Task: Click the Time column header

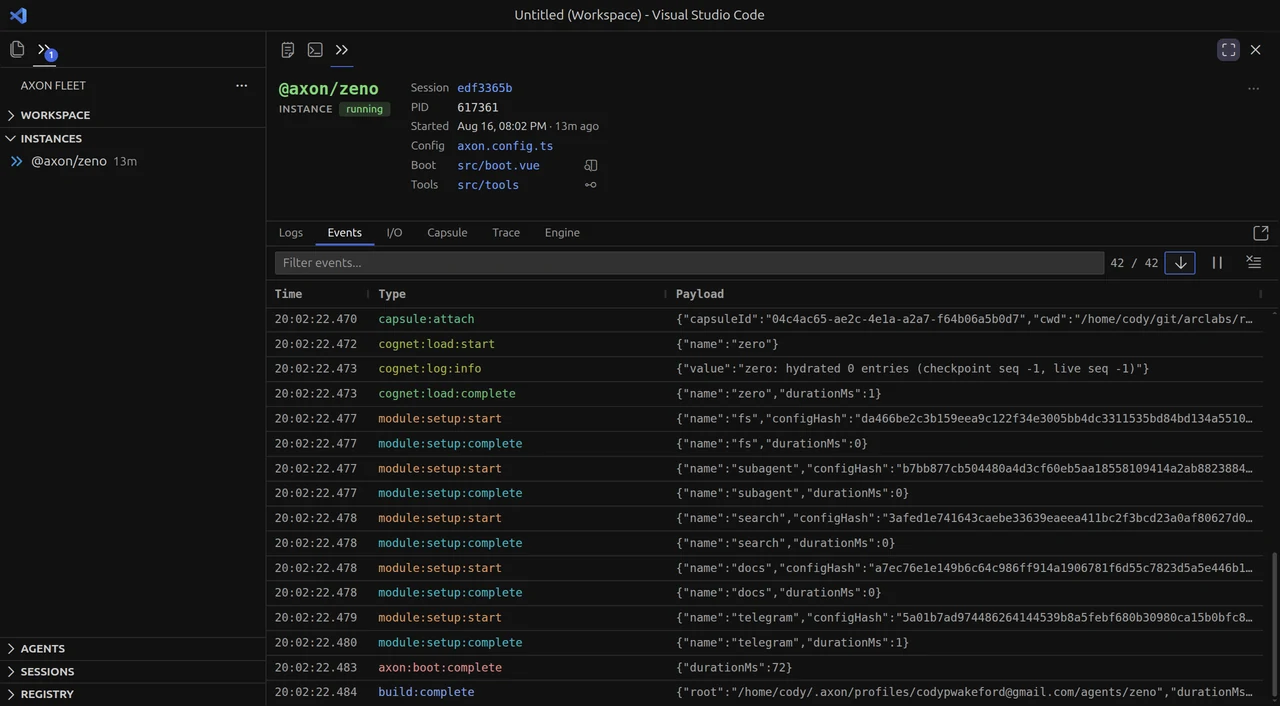Action: tap(288, 294)
